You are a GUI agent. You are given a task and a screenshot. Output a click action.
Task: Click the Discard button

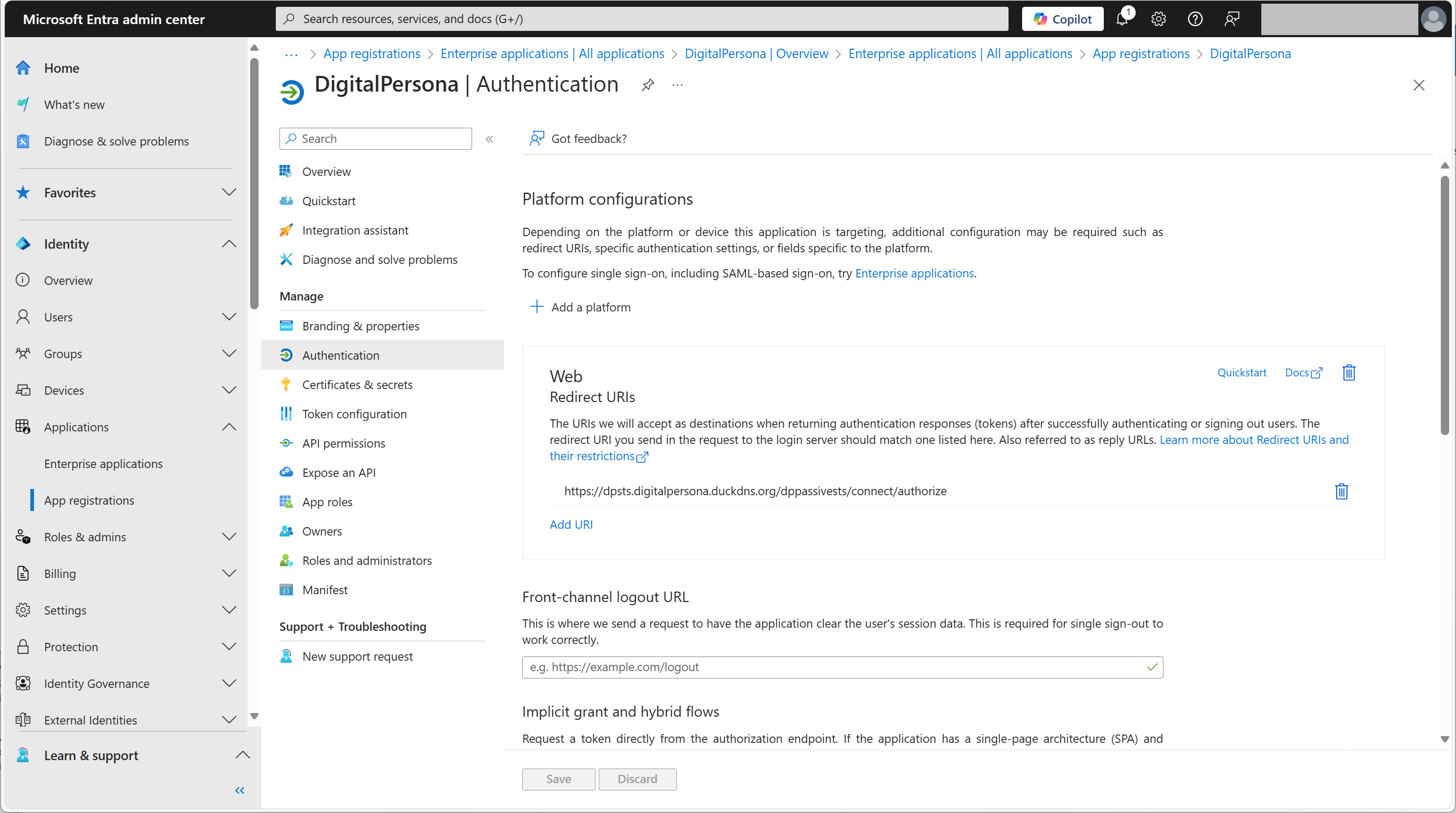(x=637, y=779)
